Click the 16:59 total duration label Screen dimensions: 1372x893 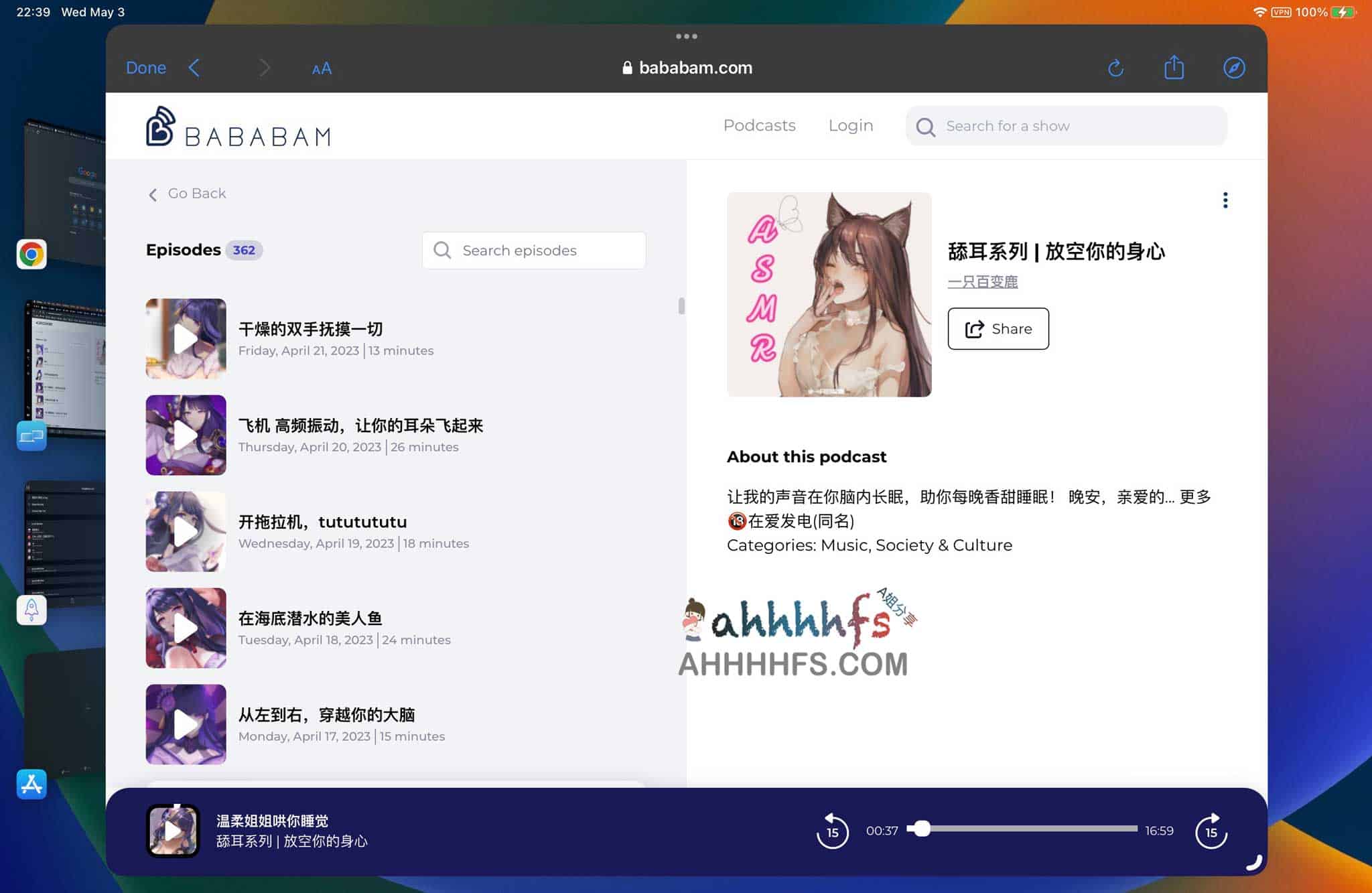tap(1159, 831)
